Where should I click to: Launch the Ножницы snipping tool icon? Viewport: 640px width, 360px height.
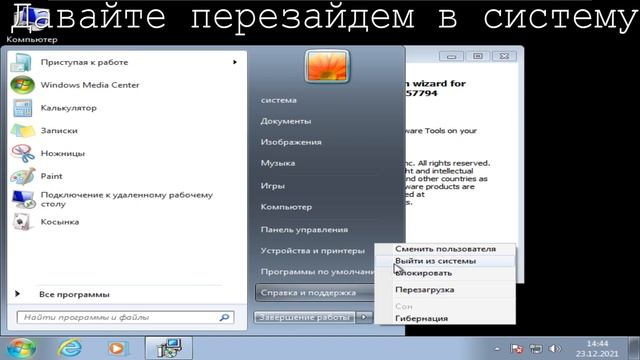click(x=23, y=153)
